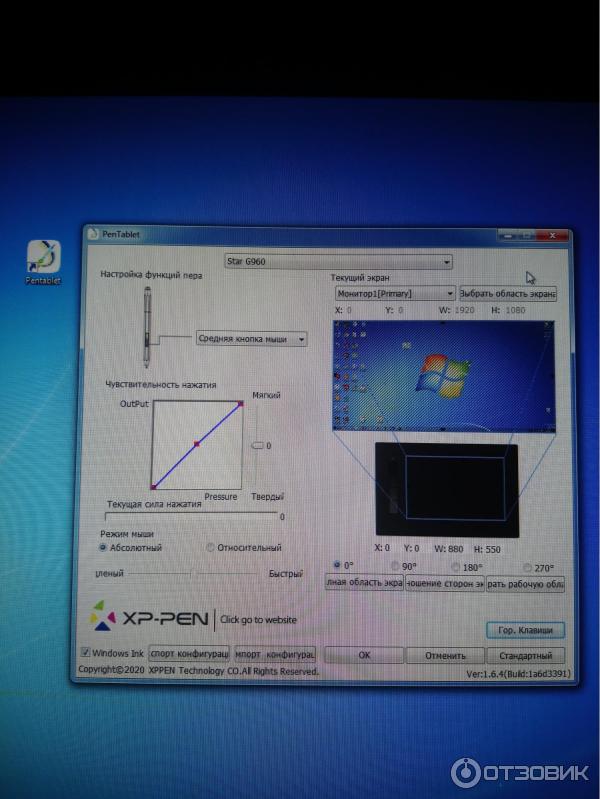Viewport: 600px width, 799px height.
Task: Click the XP-PEN logo
Action: (150, 618)
